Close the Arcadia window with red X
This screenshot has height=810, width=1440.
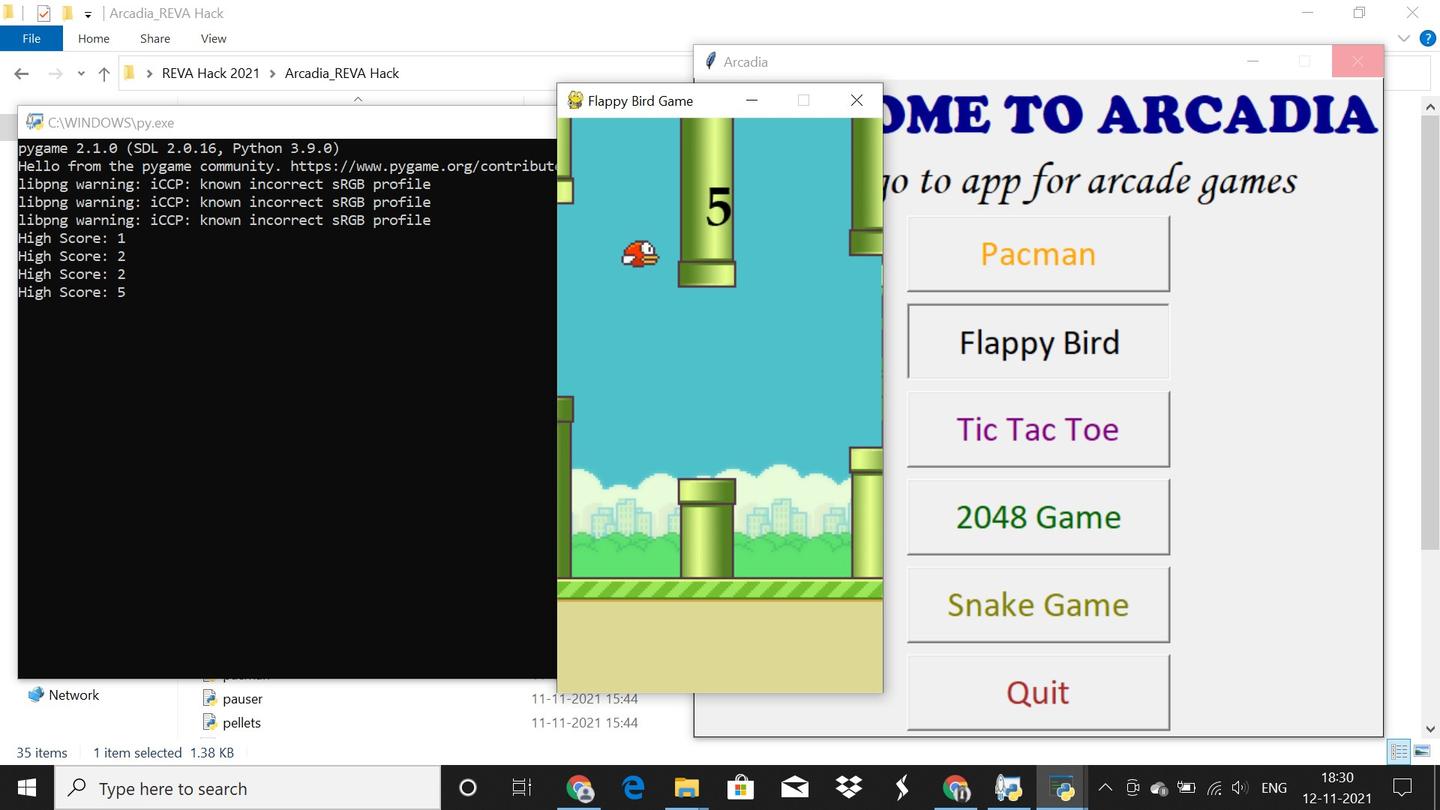tap(1357, 61)
